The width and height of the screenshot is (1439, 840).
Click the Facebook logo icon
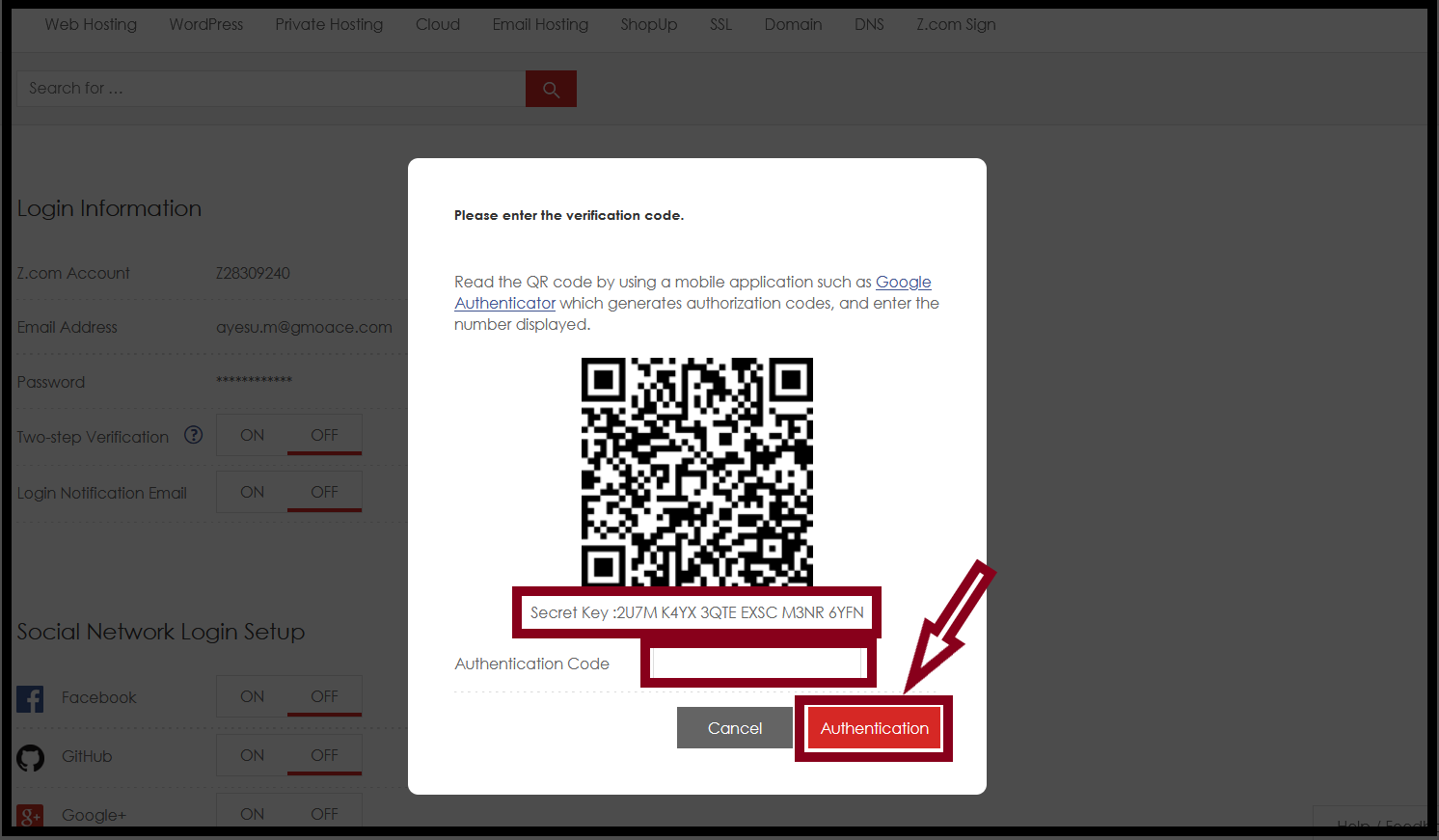tap(30, 698)
